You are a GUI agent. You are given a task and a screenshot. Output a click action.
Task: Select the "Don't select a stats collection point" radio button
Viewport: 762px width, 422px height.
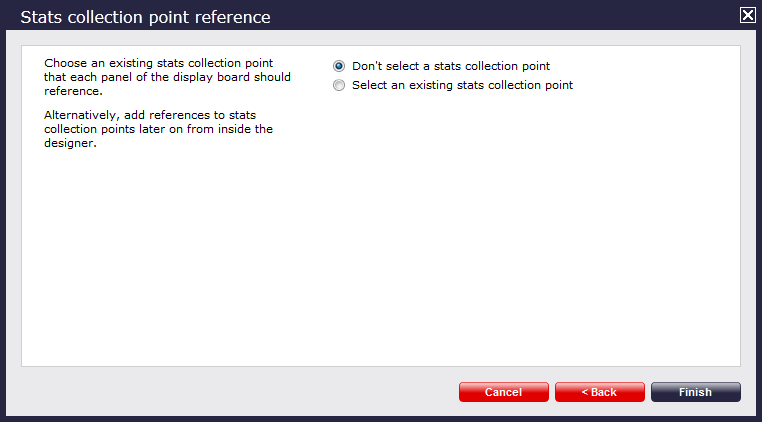tap(339, 66)
